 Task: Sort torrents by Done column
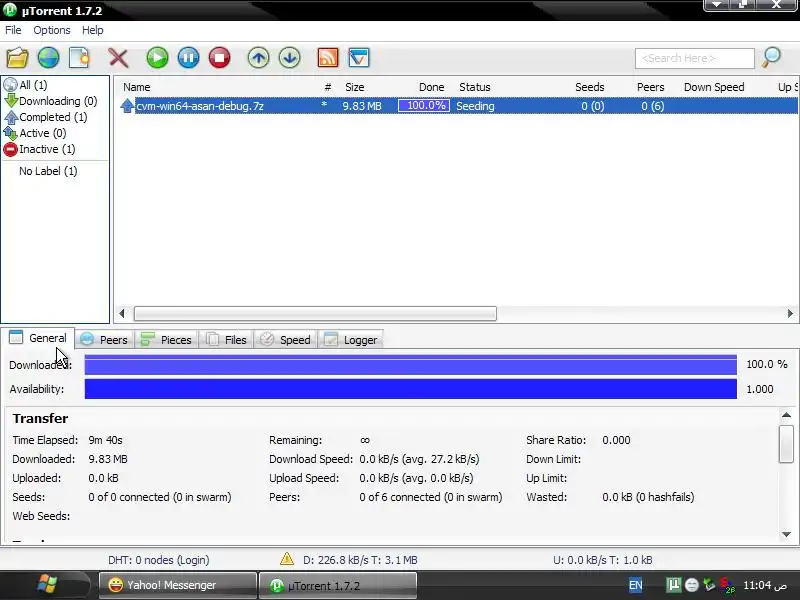[x=432, y=87]
